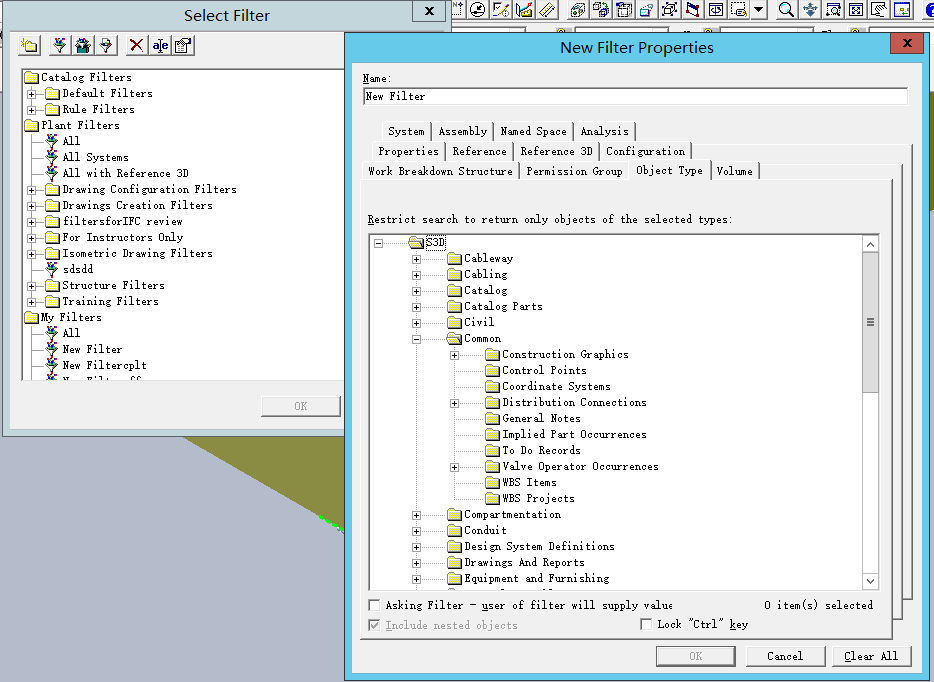Click red X Delete icon in Select Filter
Viewport: 934px width, 682px height.
point(136,46)
